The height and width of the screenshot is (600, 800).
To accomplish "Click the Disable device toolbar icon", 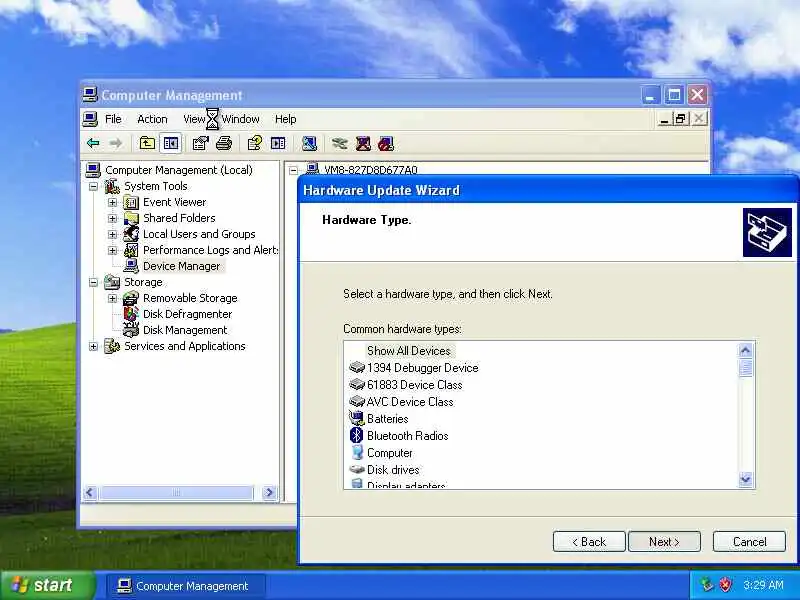I will [x=386, y=143].
